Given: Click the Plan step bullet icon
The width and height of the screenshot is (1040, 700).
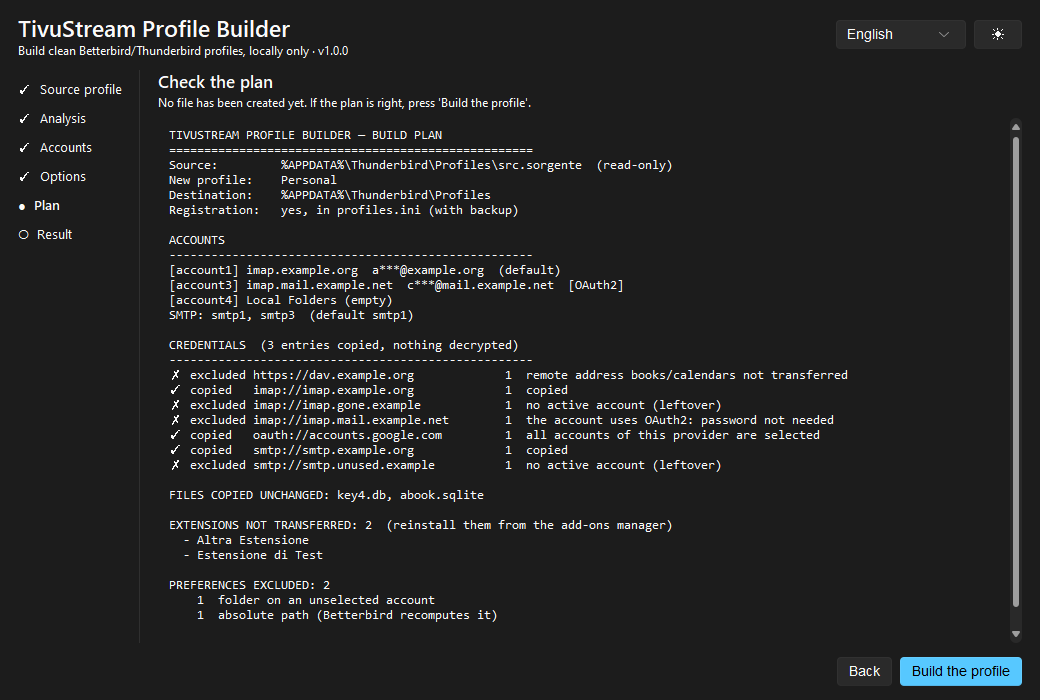Looking at the screenshot, I should (x=22, y=206).
